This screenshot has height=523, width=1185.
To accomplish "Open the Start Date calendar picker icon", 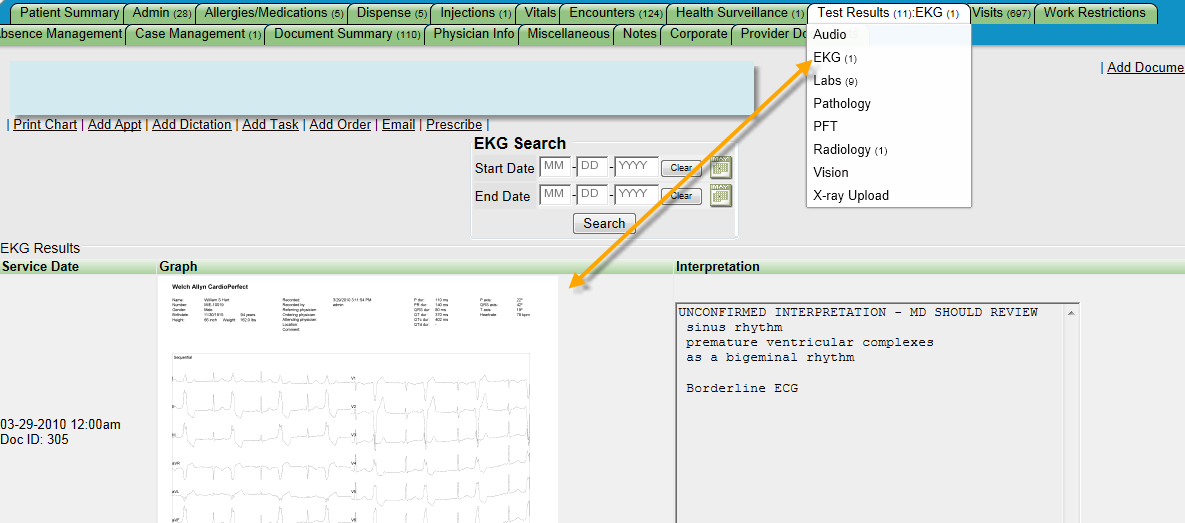I will coord(721,168).
